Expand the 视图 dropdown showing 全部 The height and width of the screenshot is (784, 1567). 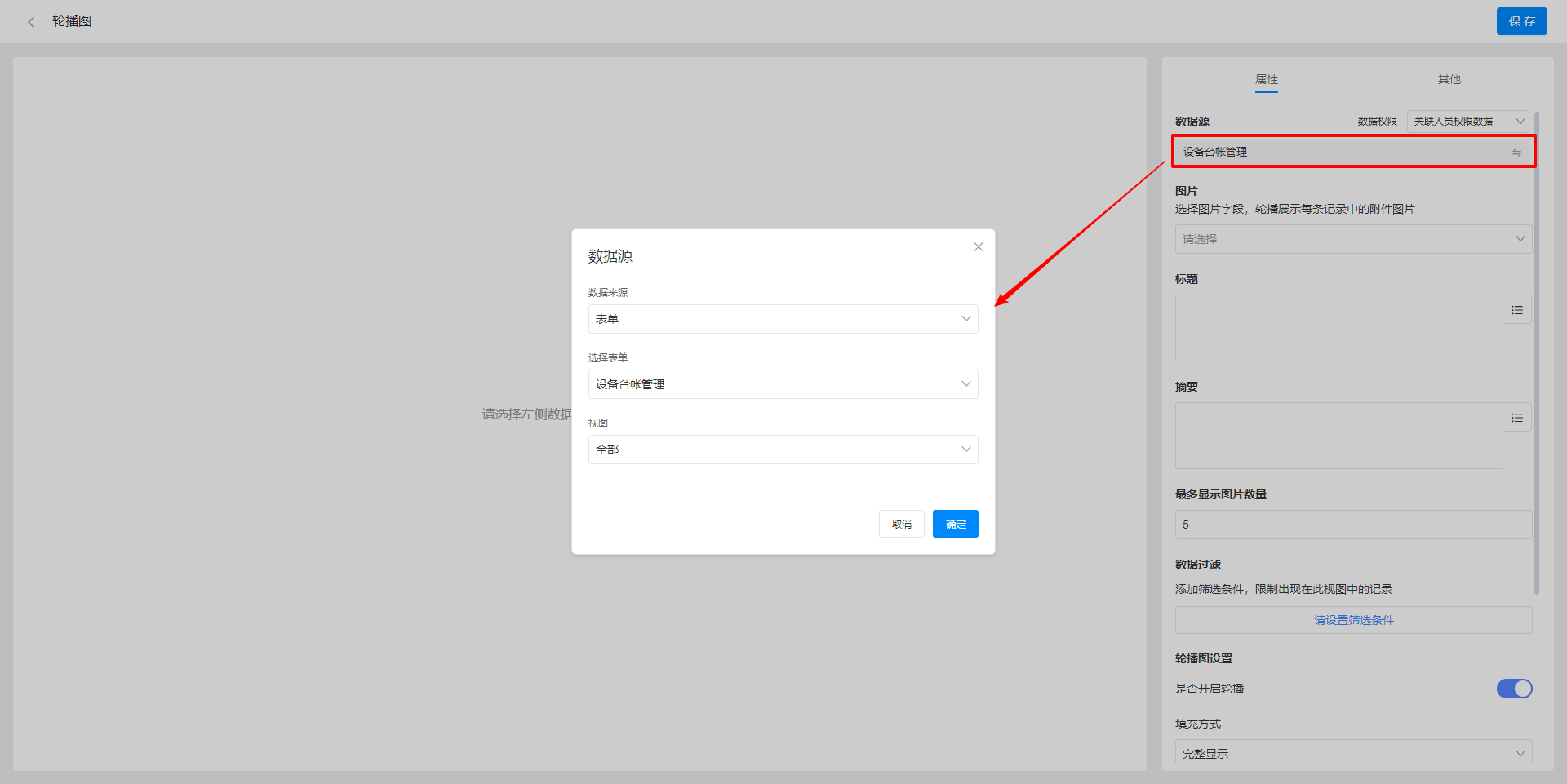click(x=782, y=450)
